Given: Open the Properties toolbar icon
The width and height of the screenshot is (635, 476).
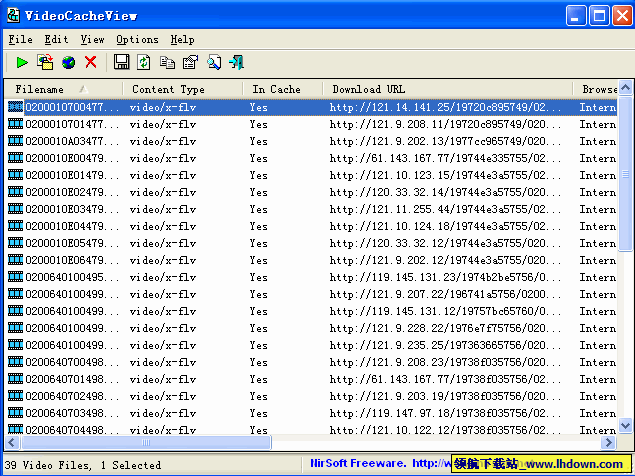Looking at the screenshot, I should point(189,63).
